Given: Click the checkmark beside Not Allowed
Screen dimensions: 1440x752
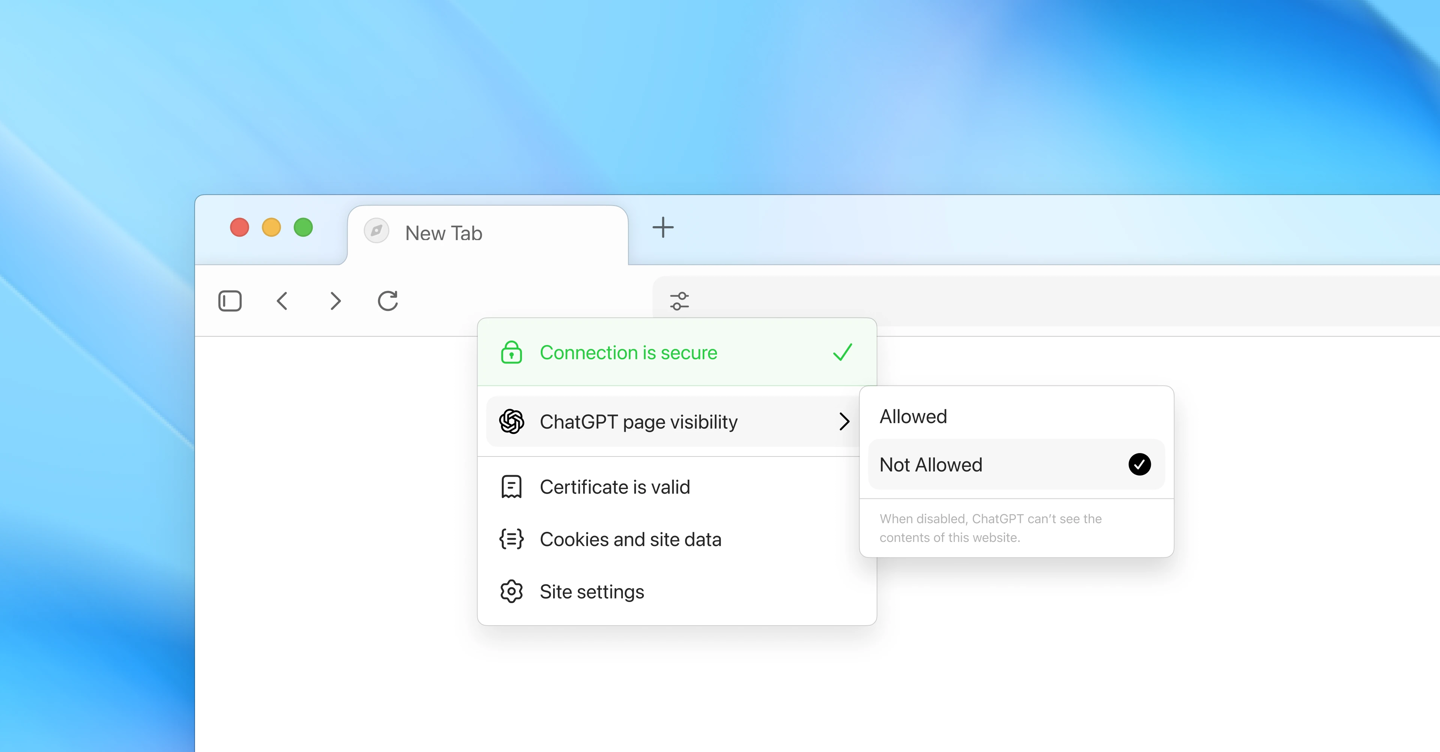Looking at the screenshot, I should 1139,464.
